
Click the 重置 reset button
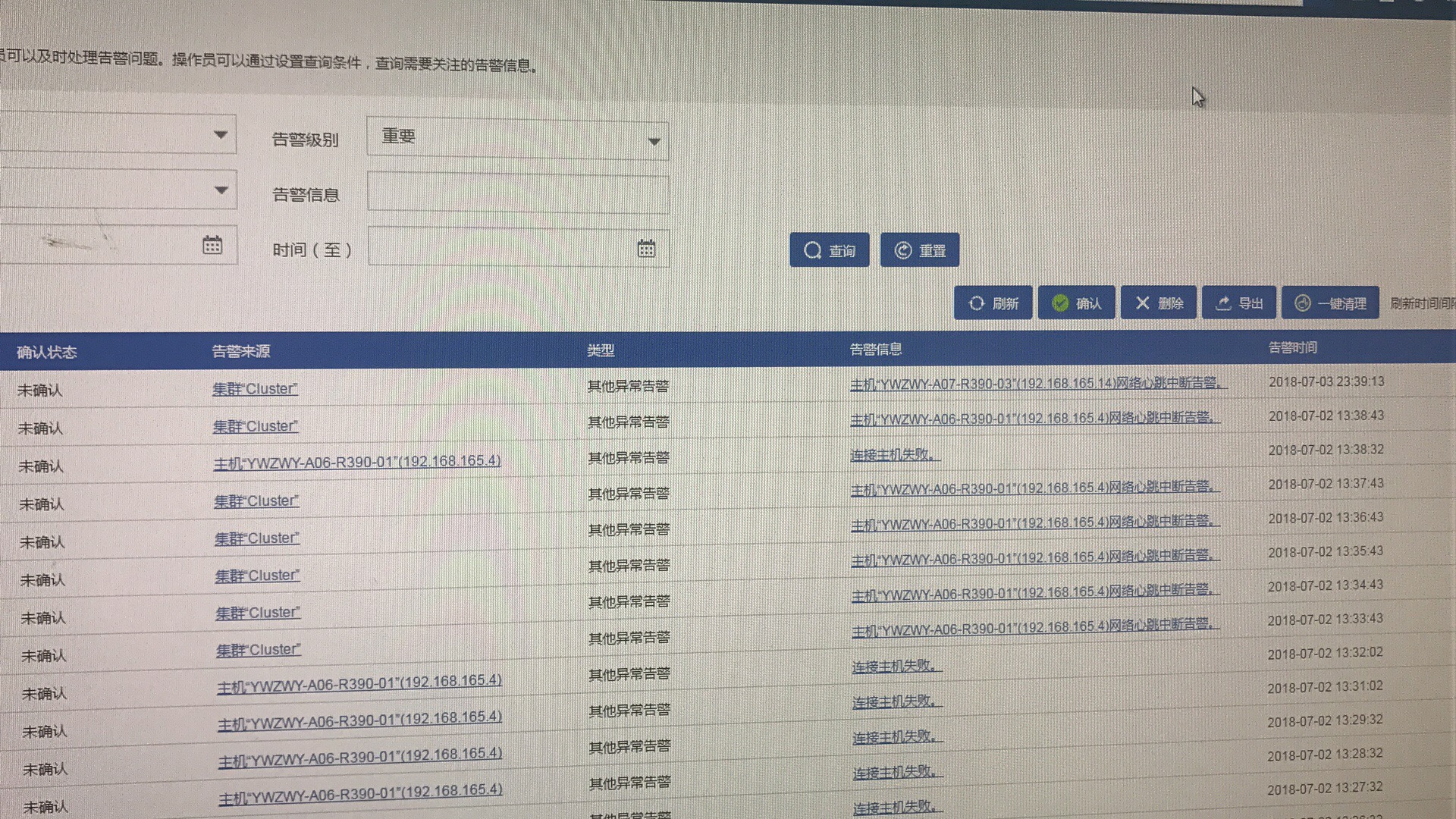[919, 250]
